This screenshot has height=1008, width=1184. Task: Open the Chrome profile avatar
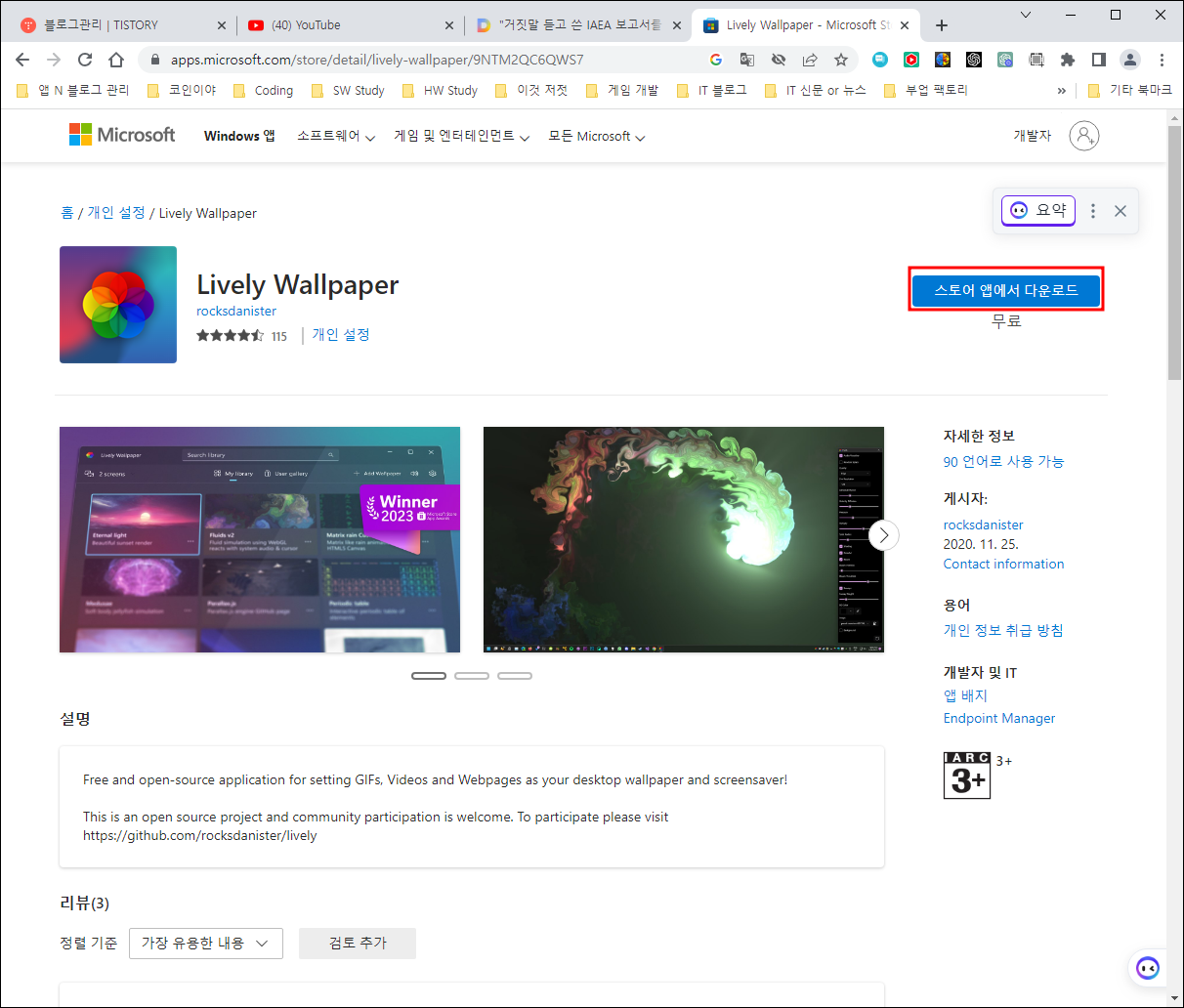tap(1130, 60)
